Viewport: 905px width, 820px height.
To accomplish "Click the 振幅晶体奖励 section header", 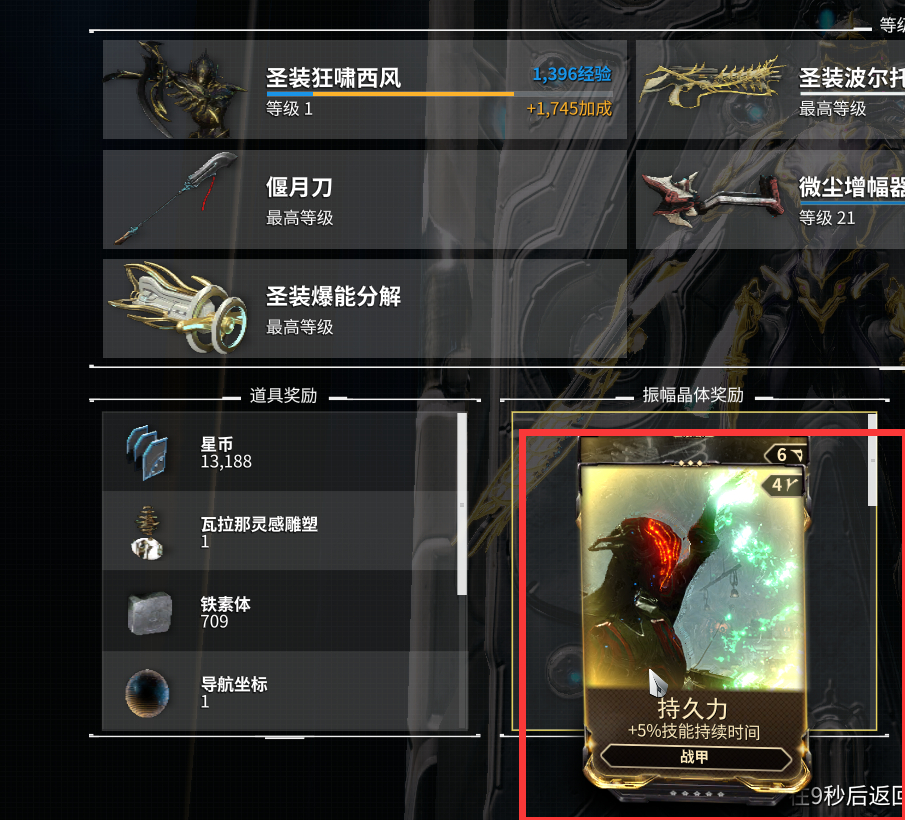I will click(x=693, y=395).
